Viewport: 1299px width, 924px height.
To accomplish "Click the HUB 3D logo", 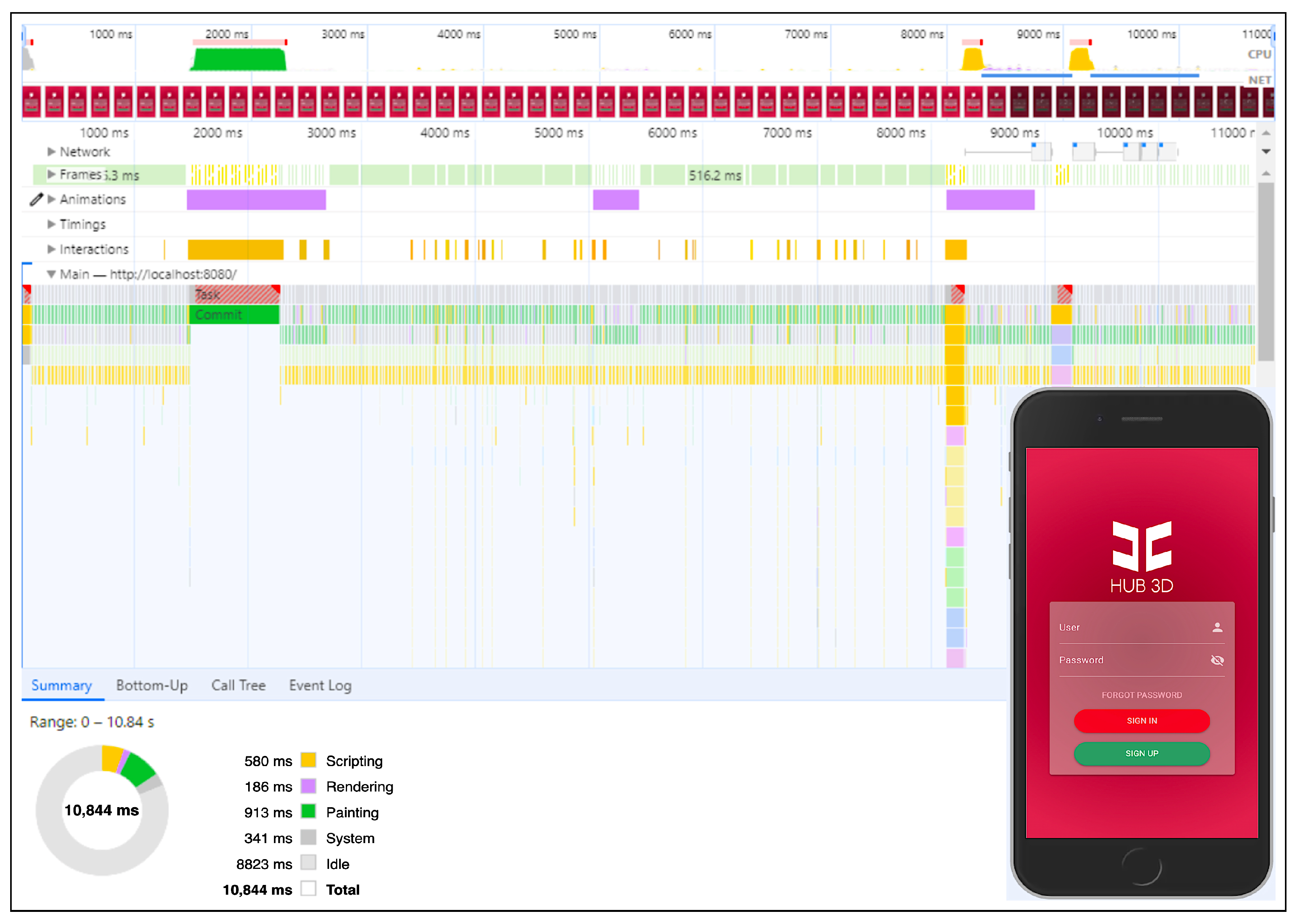I will point(1142,546).
